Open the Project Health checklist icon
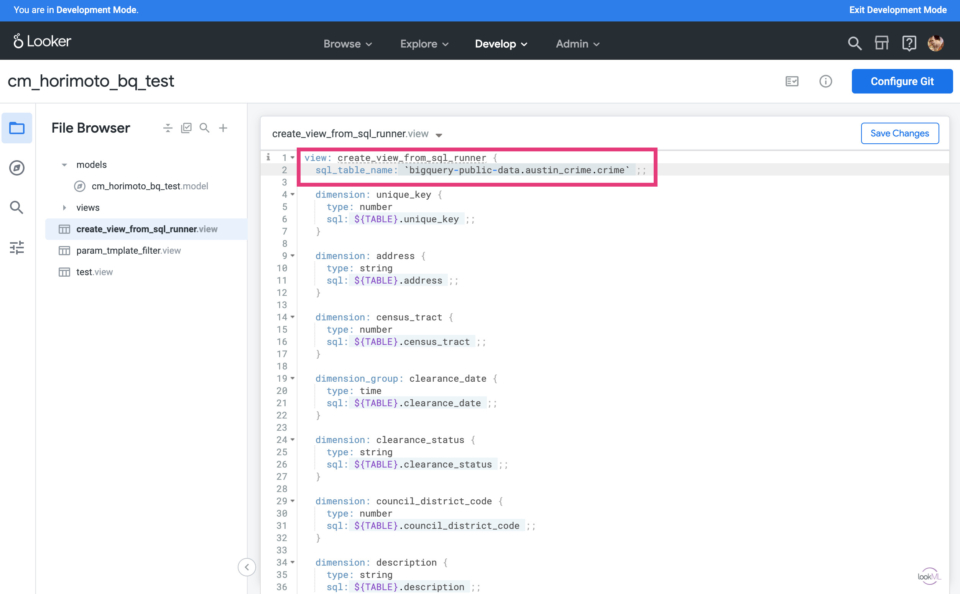Viewport: 960px width, 594px height. point(792,81)
